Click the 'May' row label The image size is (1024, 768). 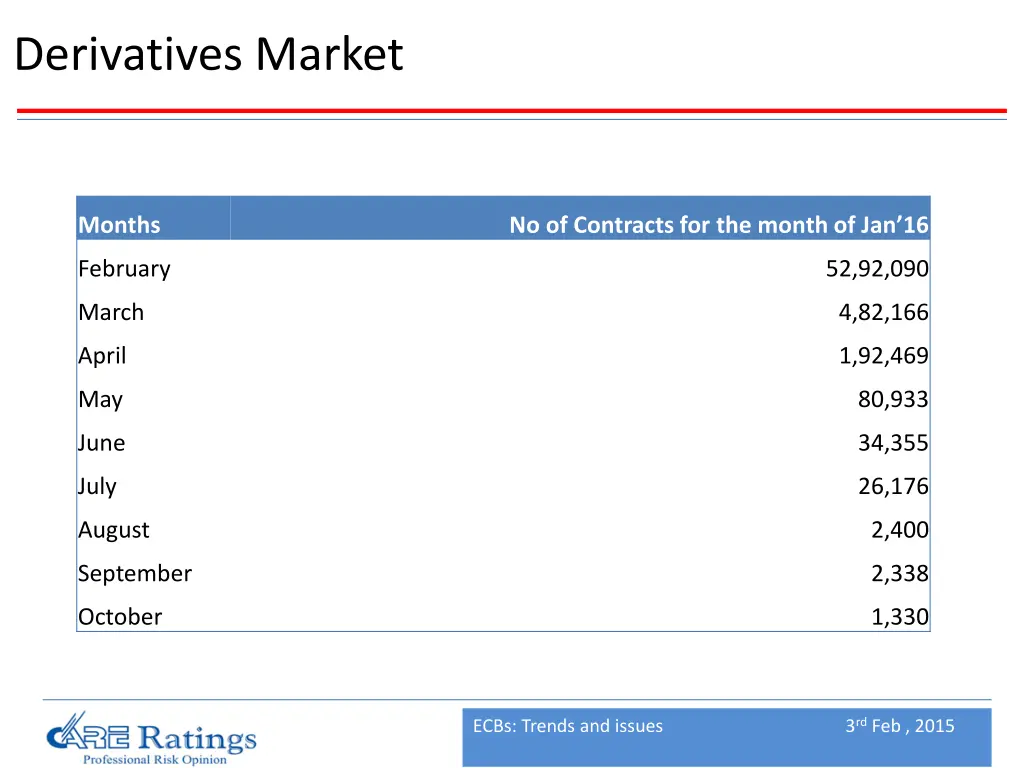tap(101, 400)
